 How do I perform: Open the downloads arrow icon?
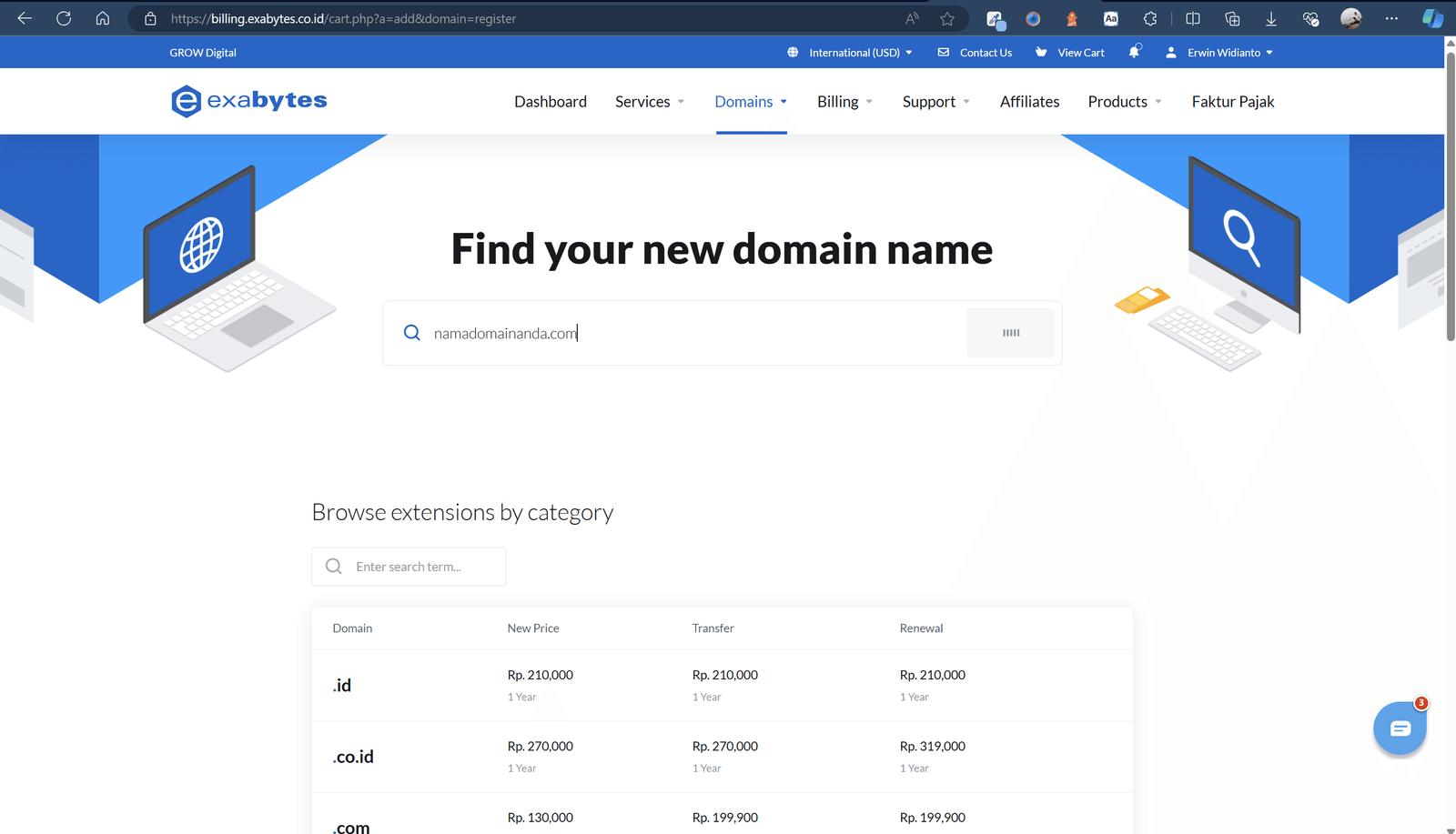(x=1271, y=18)
